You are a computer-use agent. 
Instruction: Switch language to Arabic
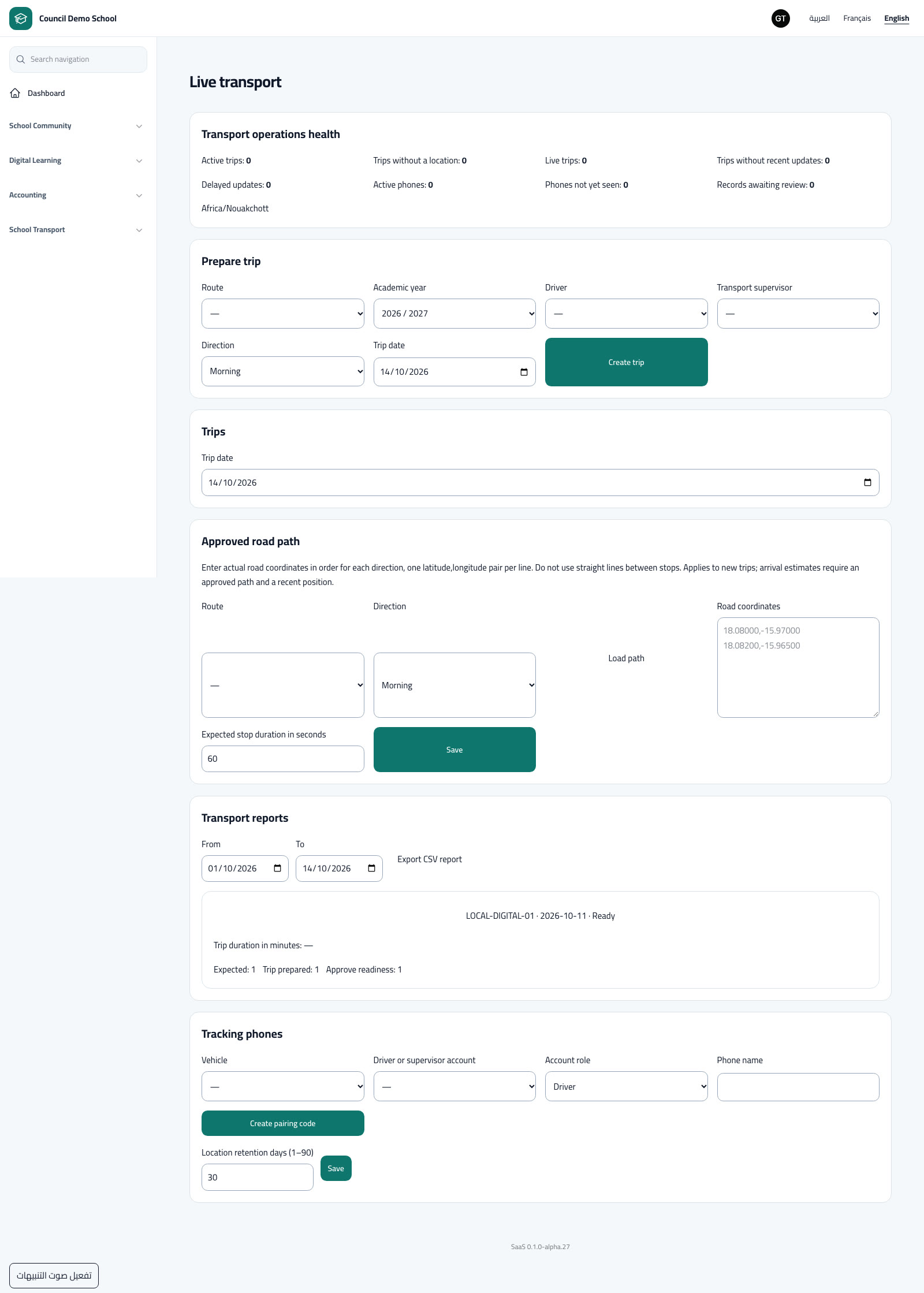pyautogui.click(x=819, y=18)
